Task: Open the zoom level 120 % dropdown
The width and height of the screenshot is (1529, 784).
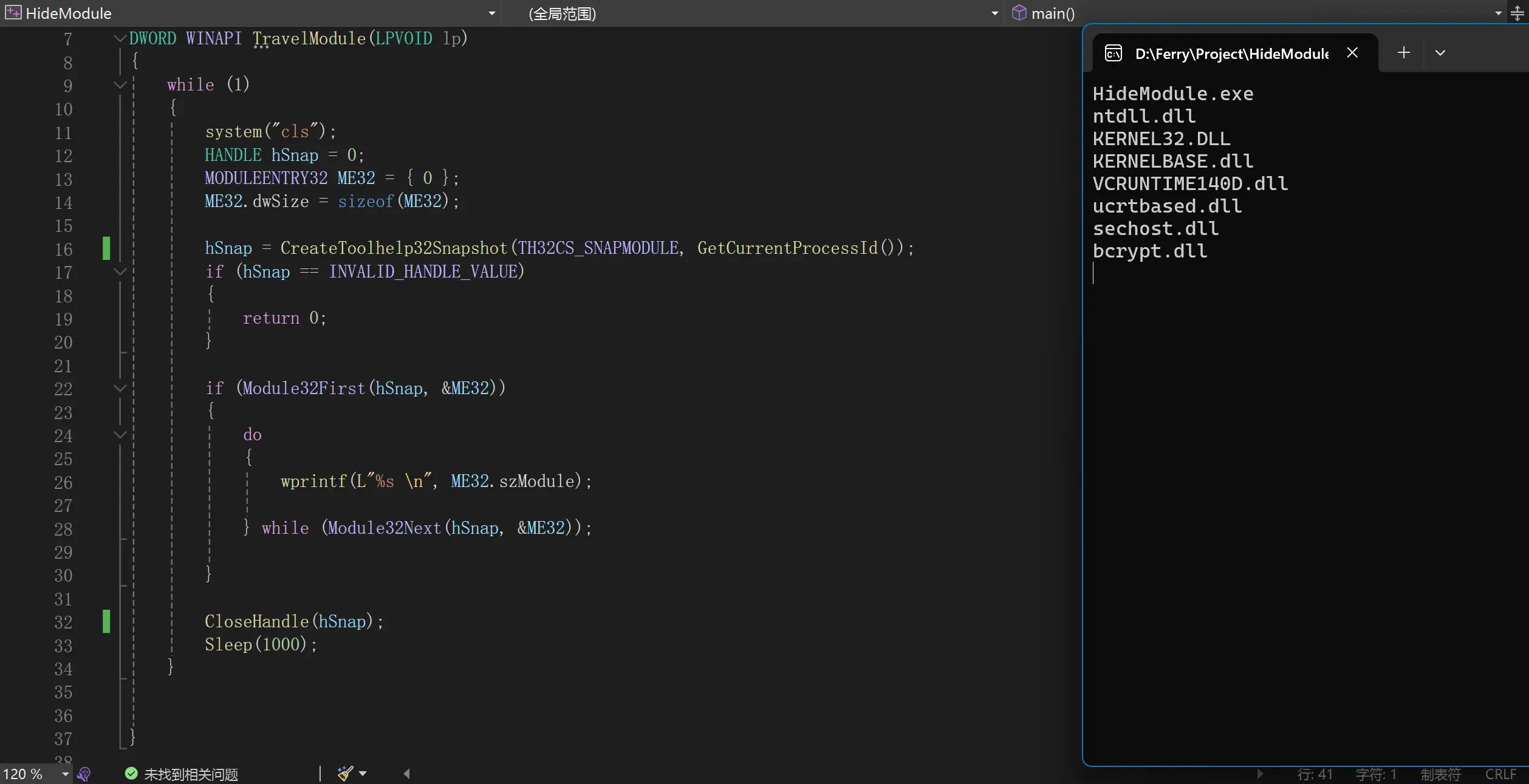Action: (x=65, y=774)
